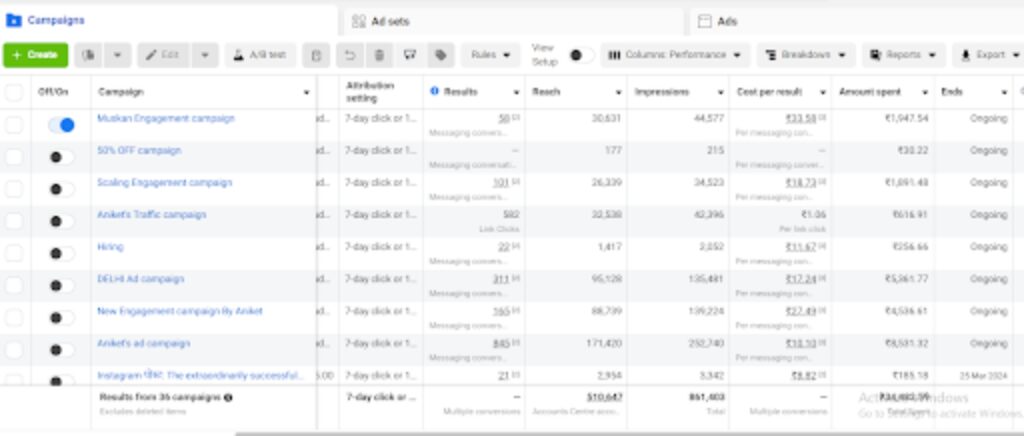
Task: Check the Muskan Engagement campaign row checkbox
Action: [14, 125]
